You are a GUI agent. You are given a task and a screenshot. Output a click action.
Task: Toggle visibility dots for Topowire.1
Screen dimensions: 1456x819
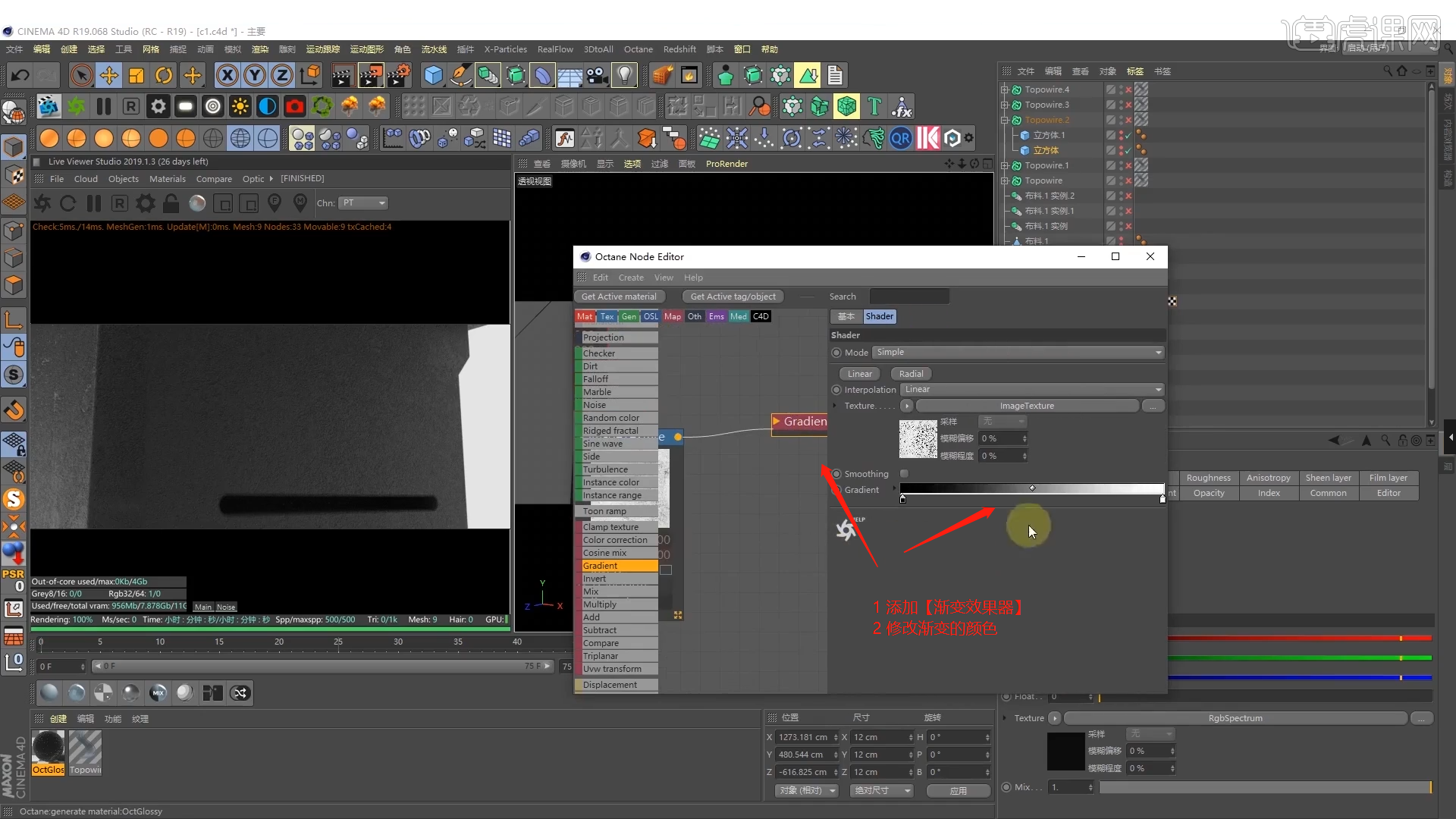[1122, 165]
